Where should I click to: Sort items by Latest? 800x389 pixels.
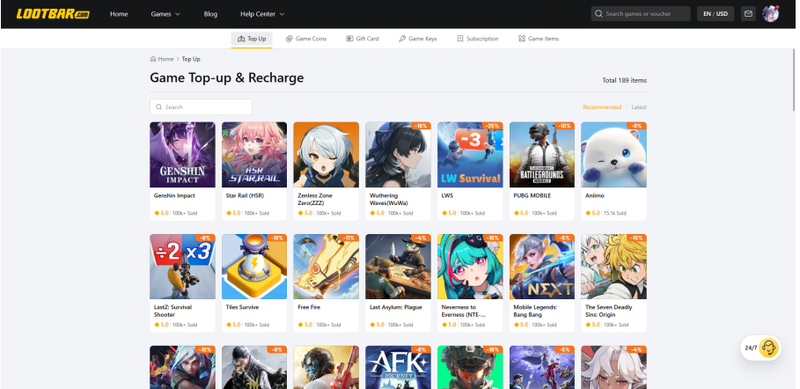[639, 107]
